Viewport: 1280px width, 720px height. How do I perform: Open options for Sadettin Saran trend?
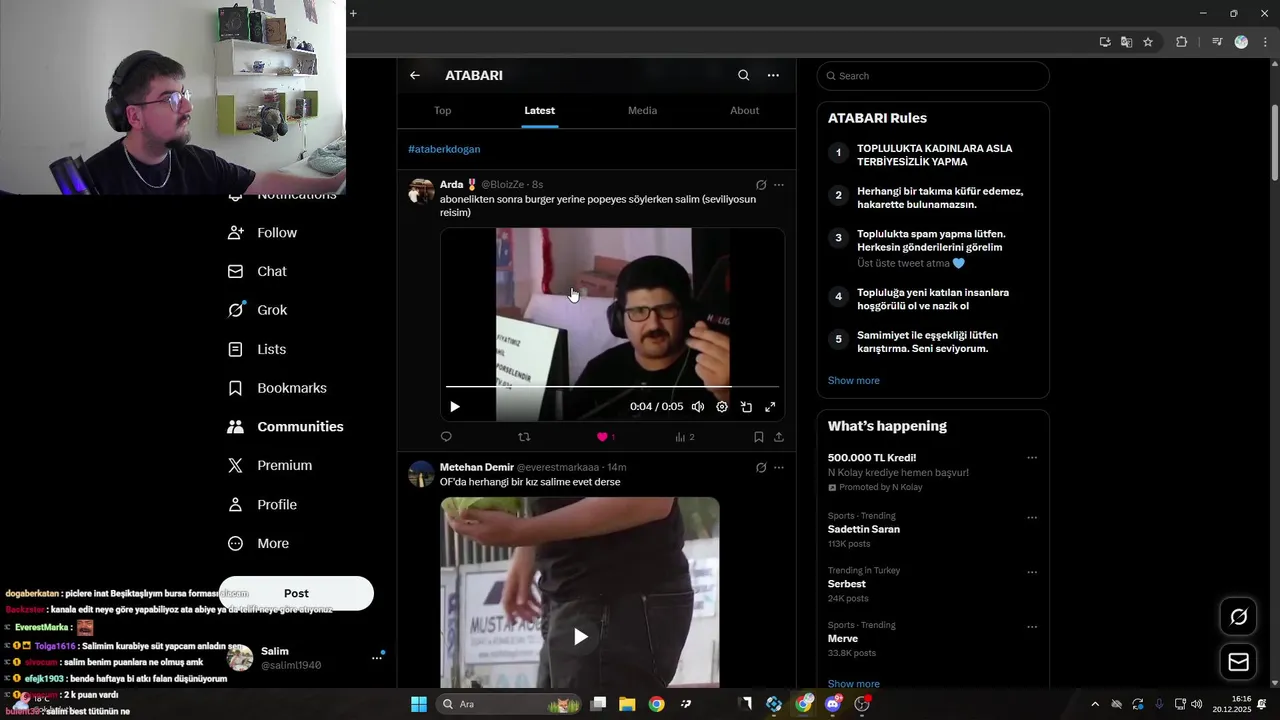coord(1032,518)
